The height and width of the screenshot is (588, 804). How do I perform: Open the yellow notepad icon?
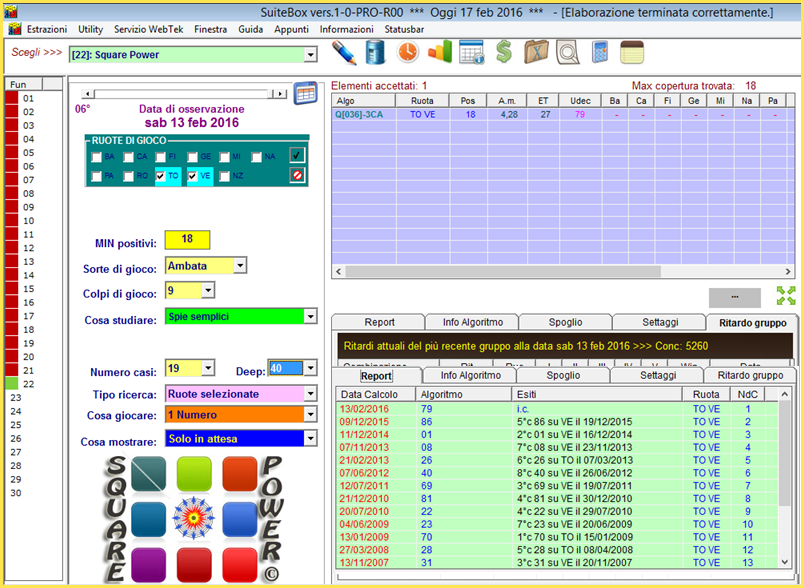(632, 52)
